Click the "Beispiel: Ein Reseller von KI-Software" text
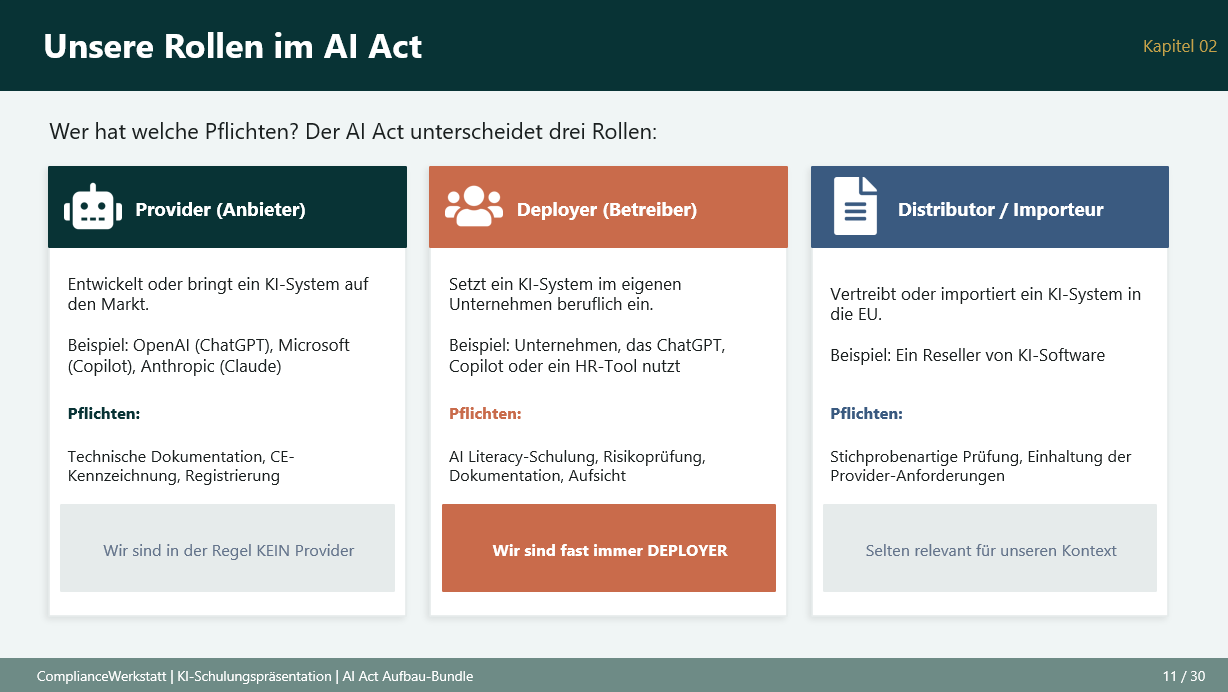 (967, 355)
